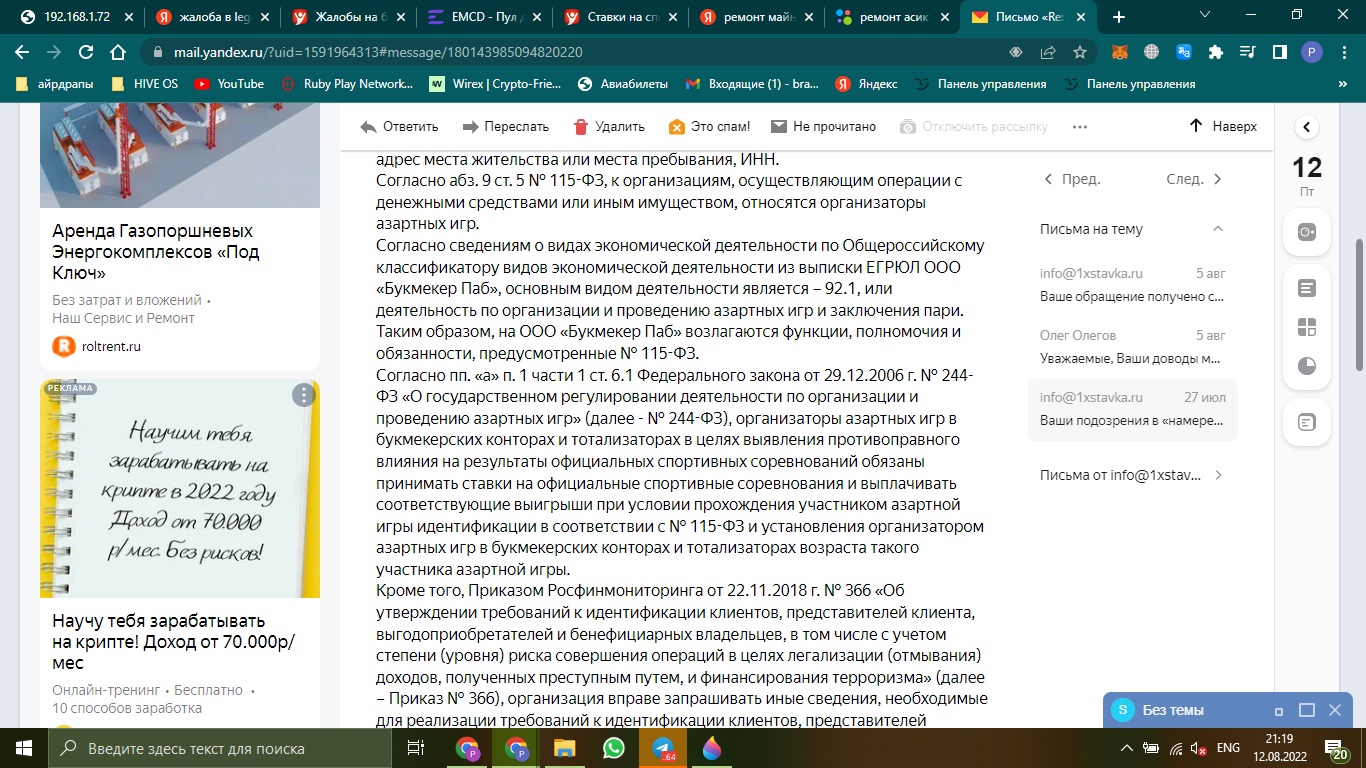
Task: Open Олег Олегов message from 5 авг
Action: (x=1132, y=346)
